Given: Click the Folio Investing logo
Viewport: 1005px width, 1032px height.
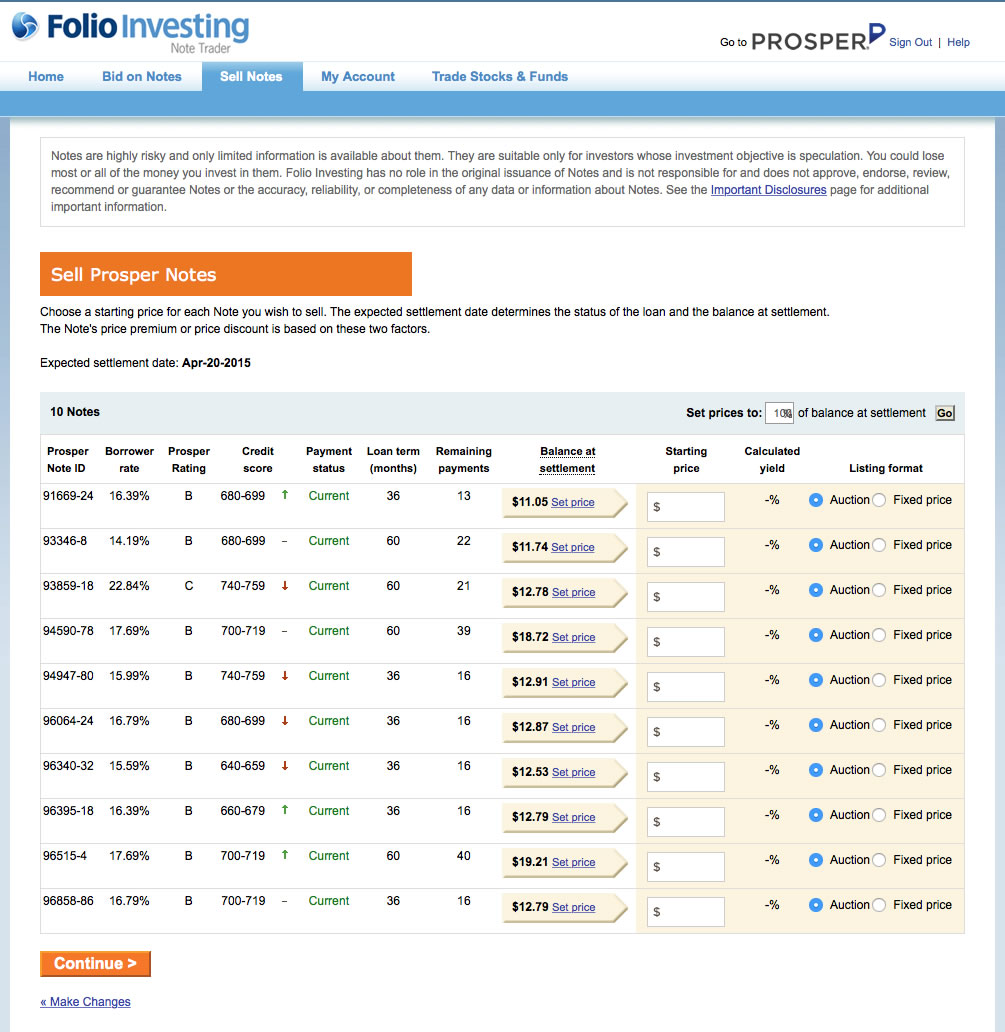Looking at the screenshot, I should point(130,32).
